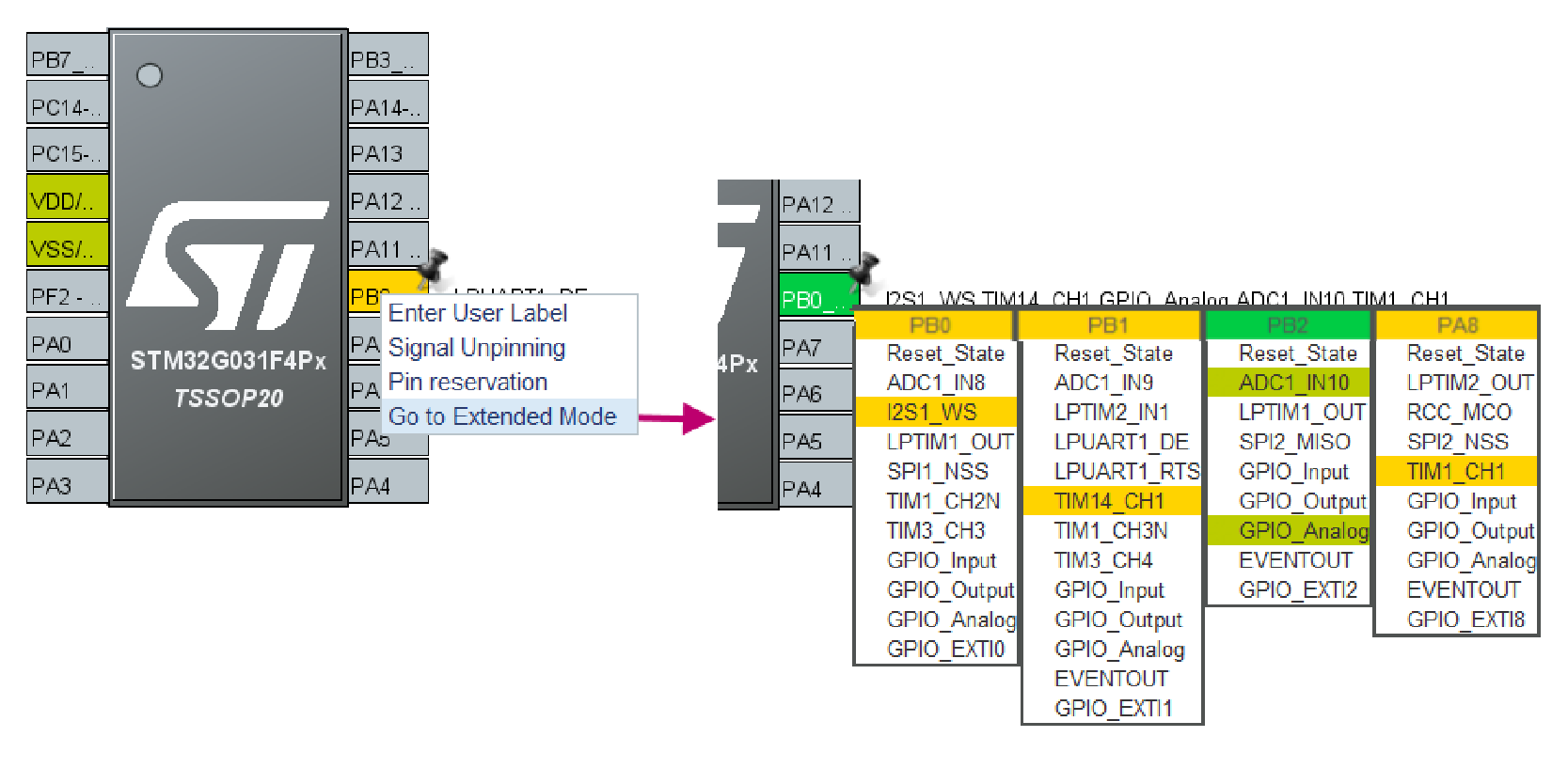This screenshot has width=1568, height=784.
Task: Choose LPTIM1_OUT in the PB2 column
Action: [x=1302, y=412]
